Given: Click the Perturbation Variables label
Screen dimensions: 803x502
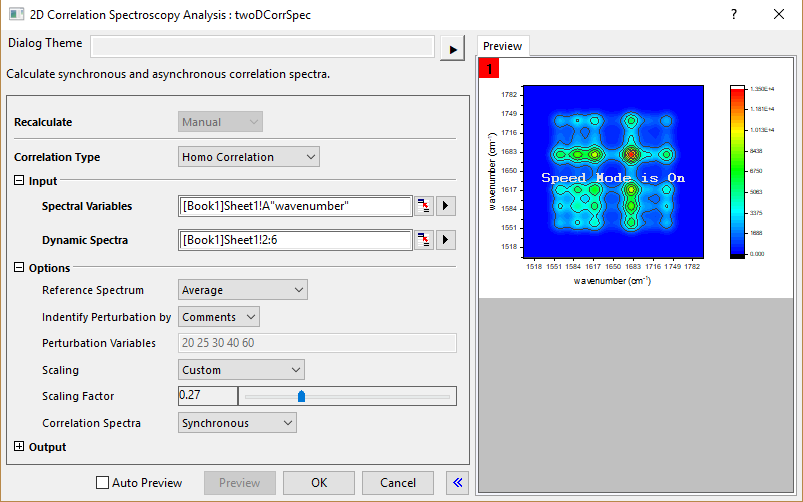Looking at the screenshot, I should 99,343.
